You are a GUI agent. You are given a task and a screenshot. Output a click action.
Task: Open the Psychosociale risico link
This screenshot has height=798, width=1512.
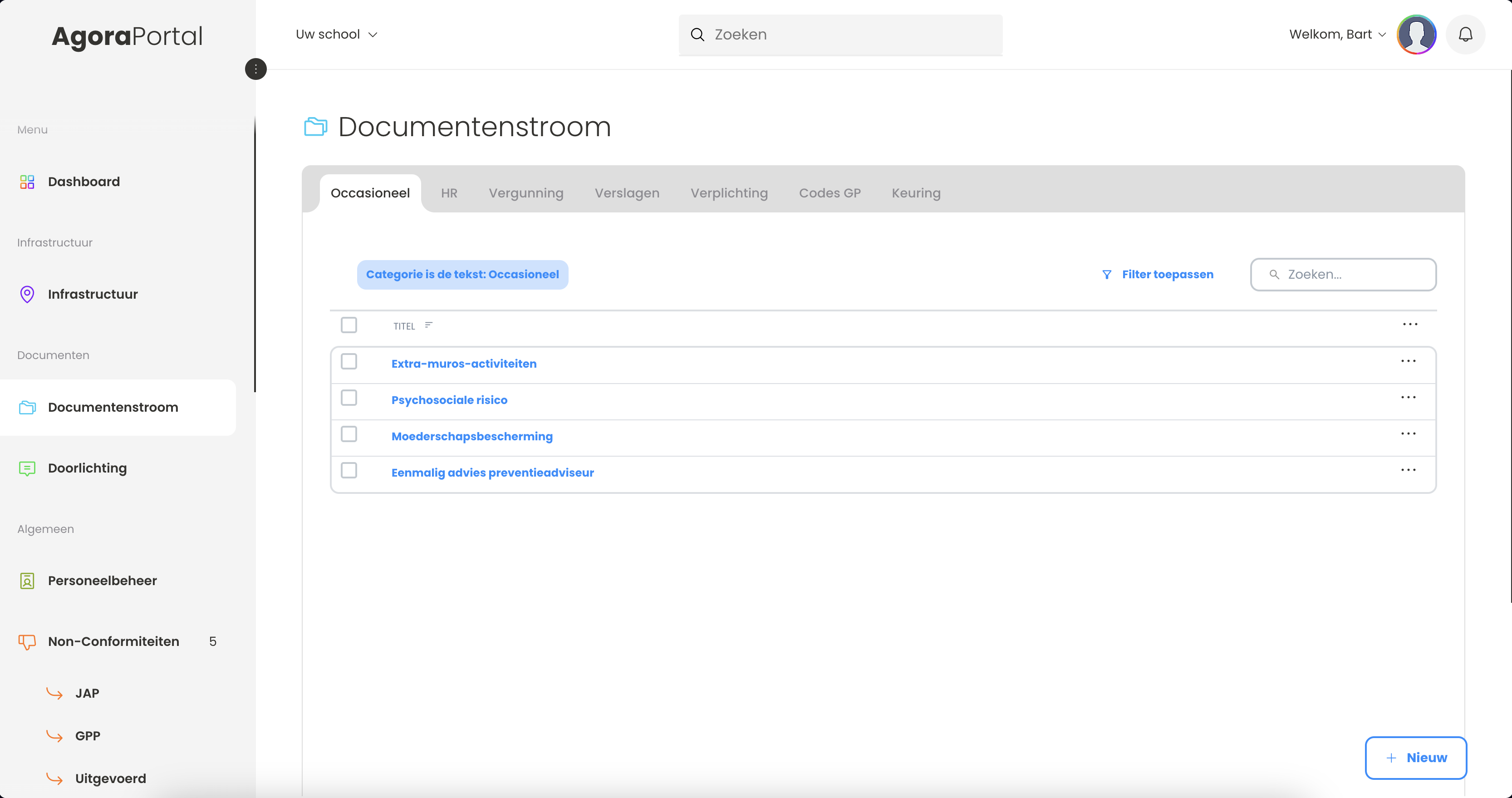(x=449, y=400)
